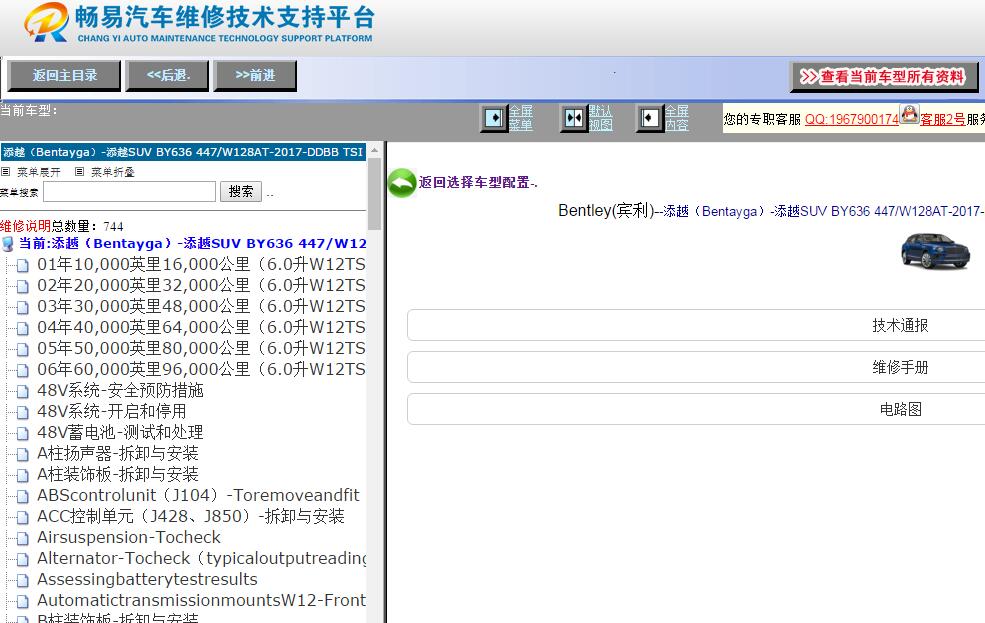
Task: Click the 搜索 search button
Action: [241, 192]
